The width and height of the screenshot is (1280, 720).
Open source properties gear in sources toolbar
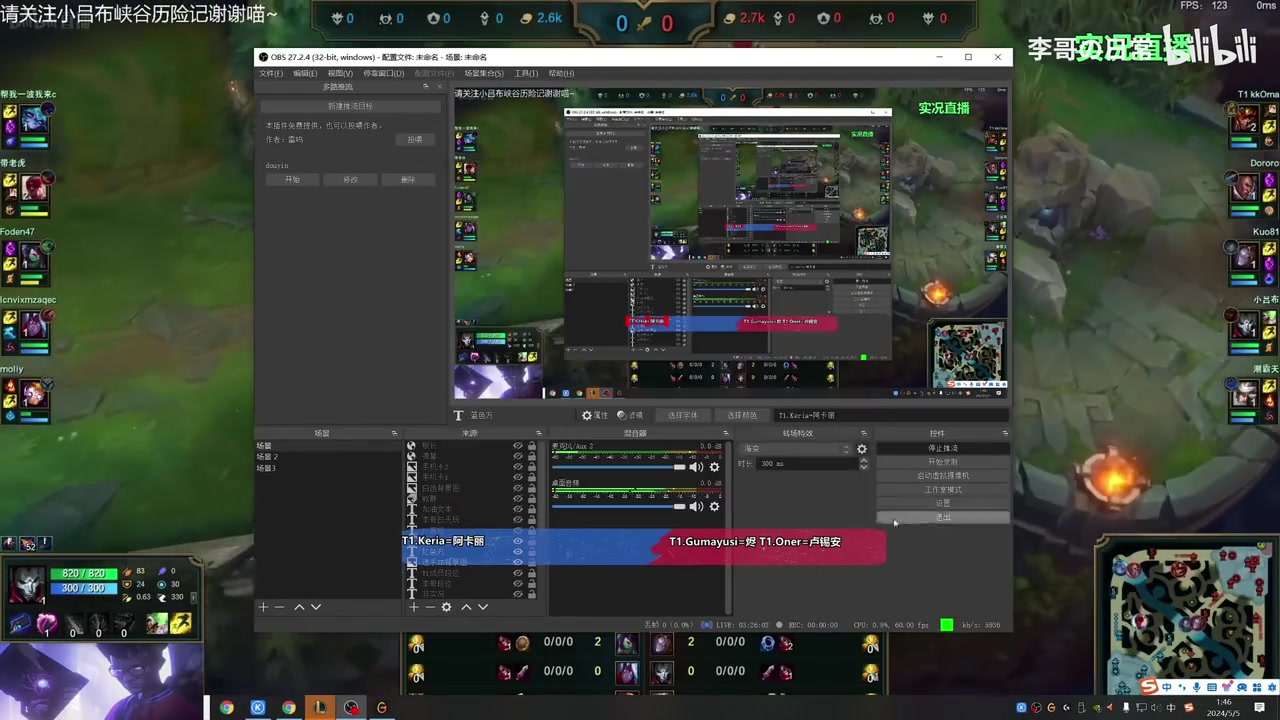(447, 607)
